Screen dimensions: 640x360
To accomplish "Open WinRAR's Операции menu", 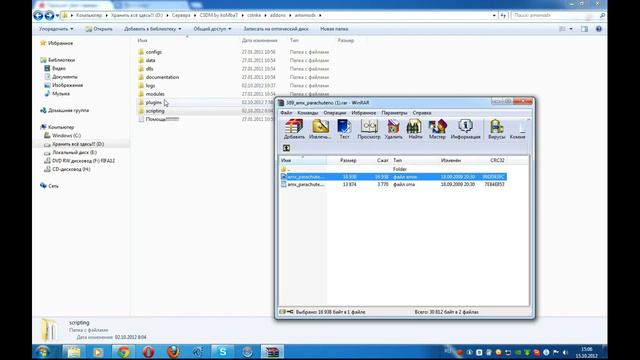I will 334,113.
